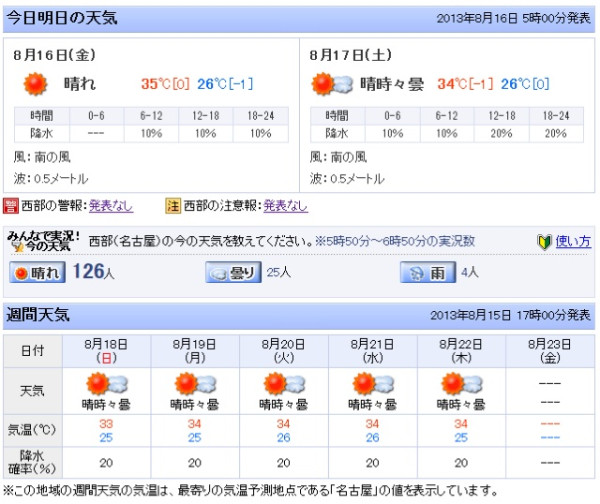600x504 pixels.
Task: Click the 8月21日(水) column header
Action: [373, 351]
